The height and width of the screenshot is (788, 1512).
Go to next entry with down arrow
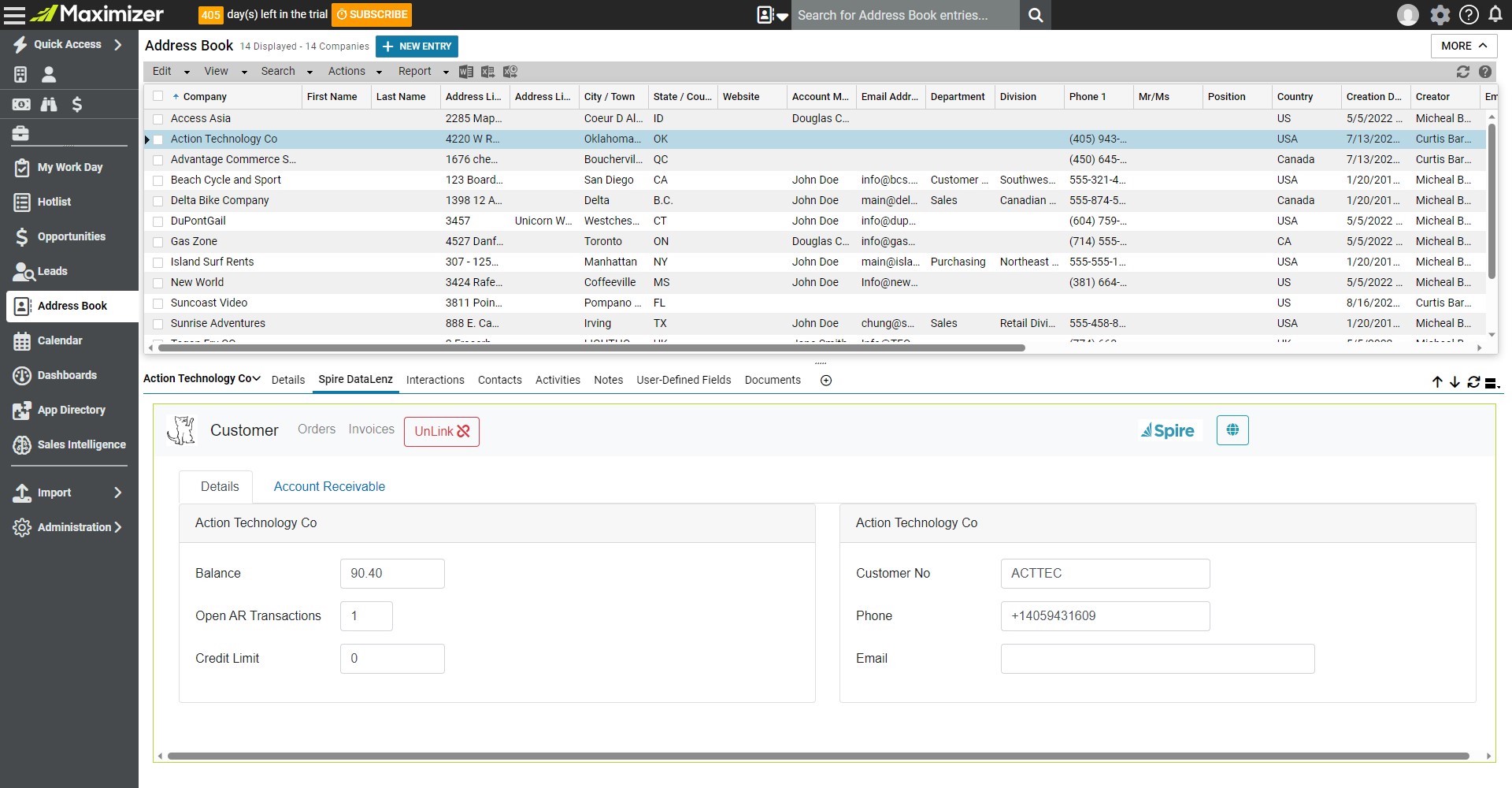click(x=1455, y=382)
